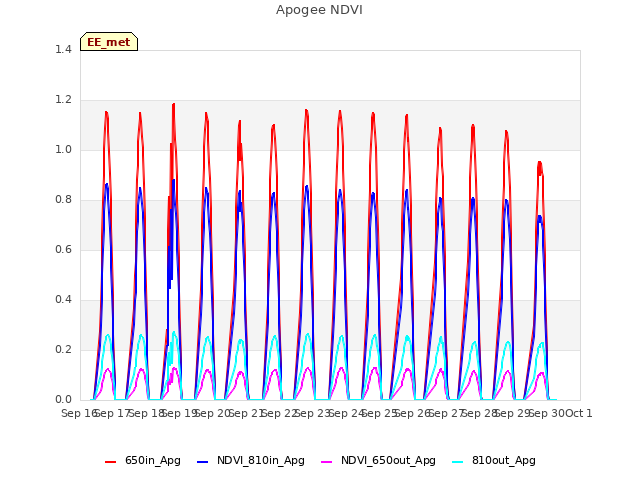Click the 1.2 y-axis tick label

(x=63, y=100)
